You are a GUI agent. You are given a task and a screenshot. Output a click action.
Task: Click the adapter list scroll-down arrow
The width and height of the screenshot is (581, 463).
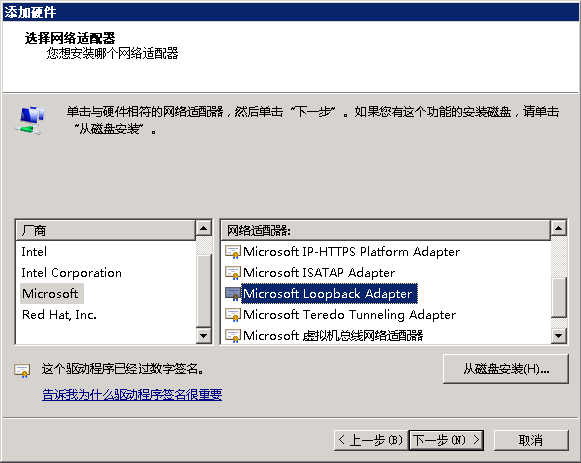coord(558,336)
